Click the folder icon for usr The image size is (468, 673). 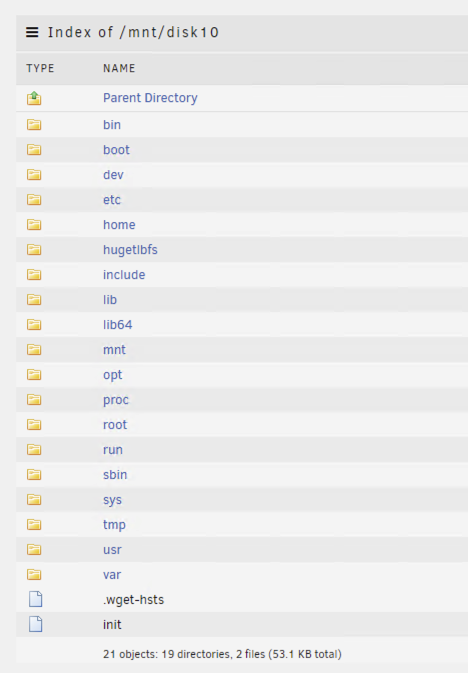pos(34,549)
